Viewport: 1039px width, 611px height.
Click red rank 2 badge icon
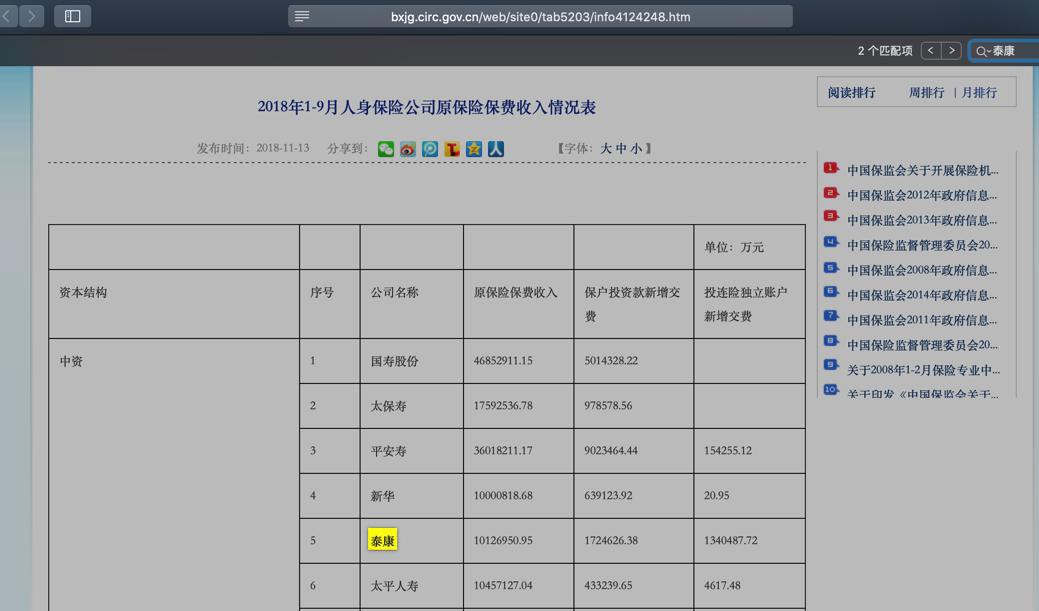coord(831,193)
